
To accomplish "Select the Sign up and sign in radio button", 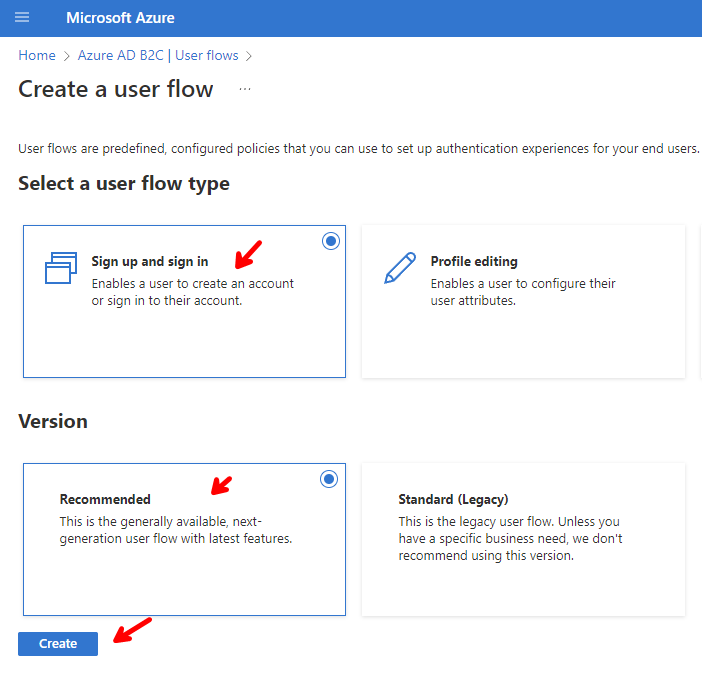I will [x=331, y=241].
